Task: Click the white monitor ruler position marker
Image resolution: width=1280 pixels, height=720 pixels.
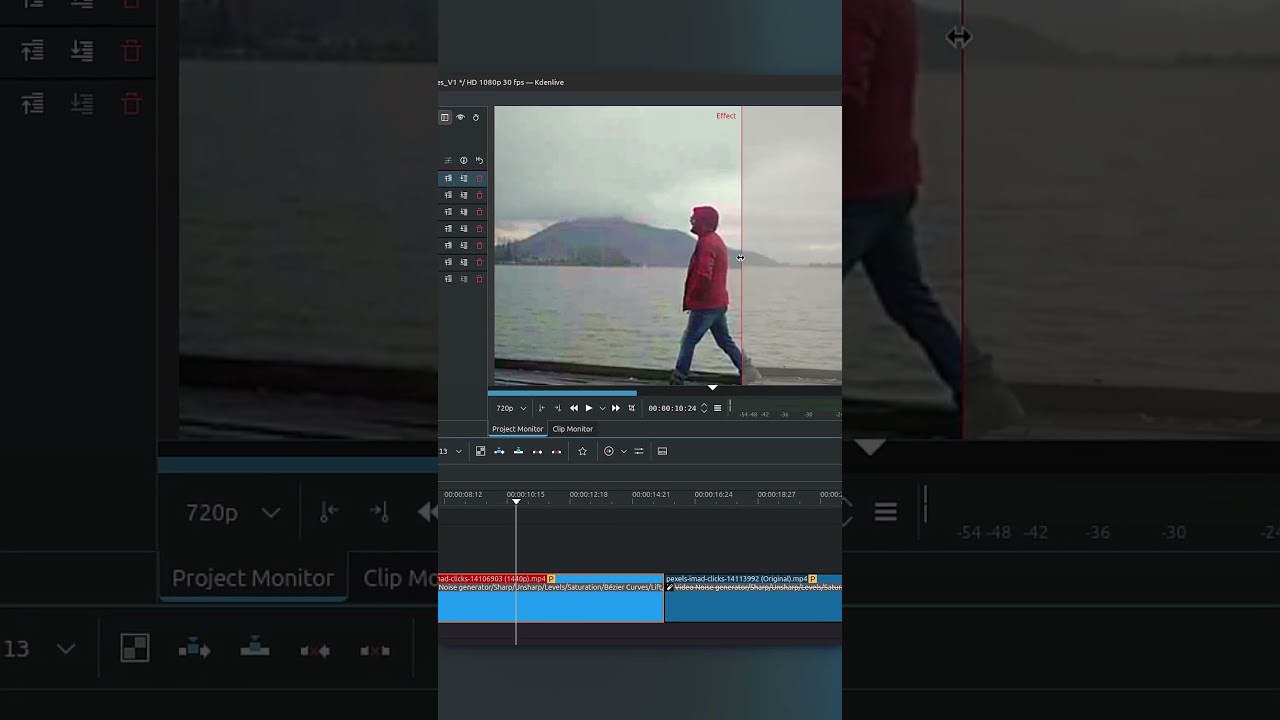Action: tap(713, 387)
